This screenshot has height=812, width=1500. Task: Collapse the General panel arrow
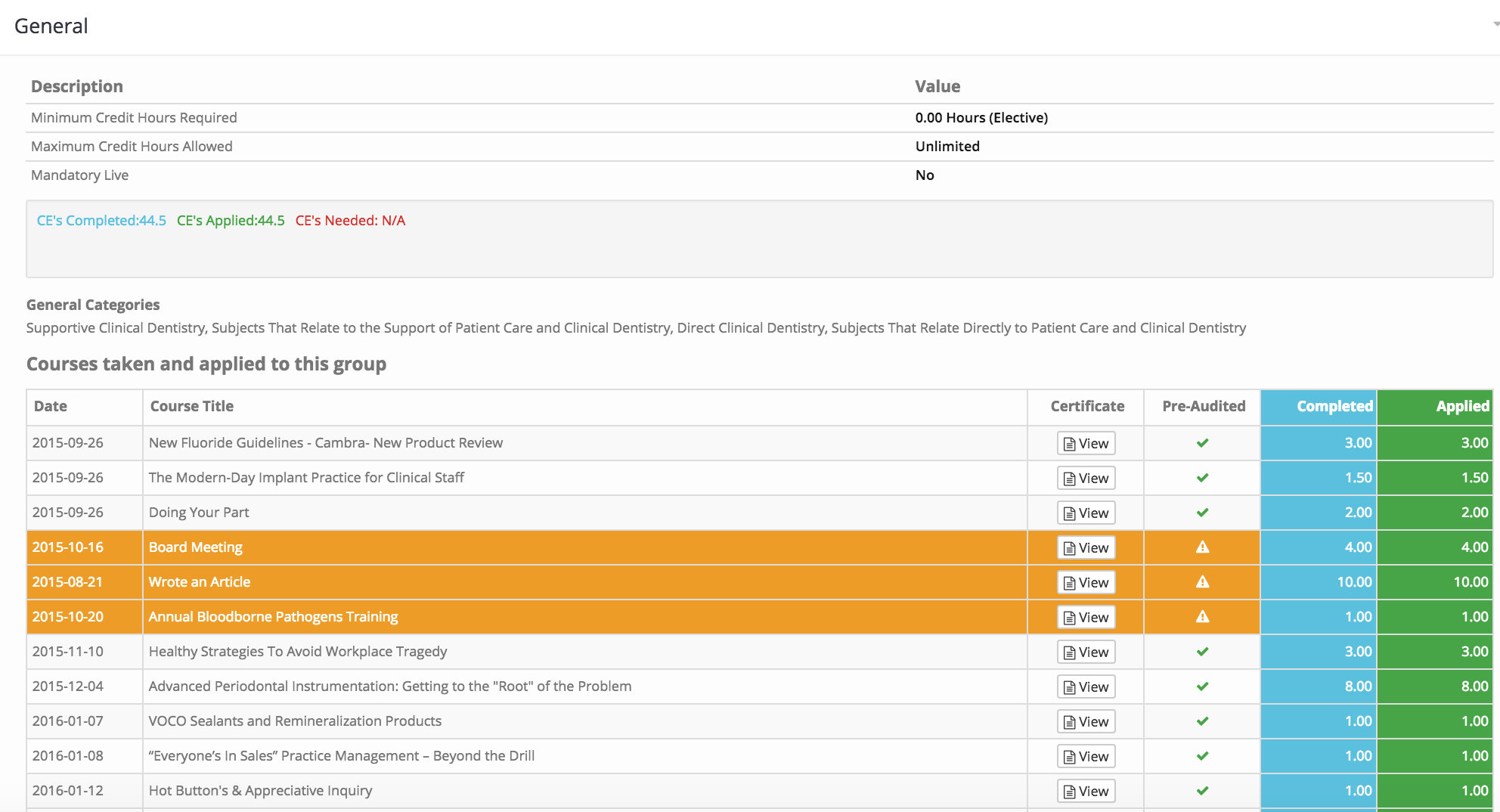(1495, 24)
